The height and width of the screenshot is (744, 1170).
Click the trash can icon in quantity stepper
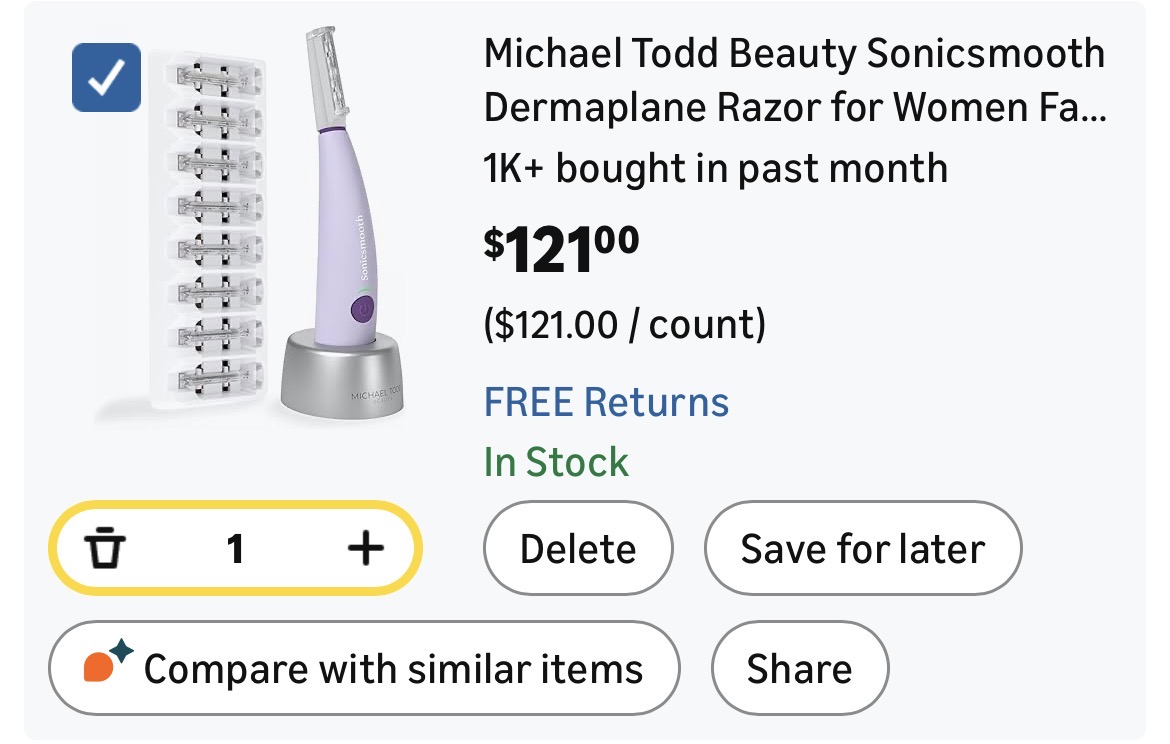pyautogui.click(x=102, y=548)
